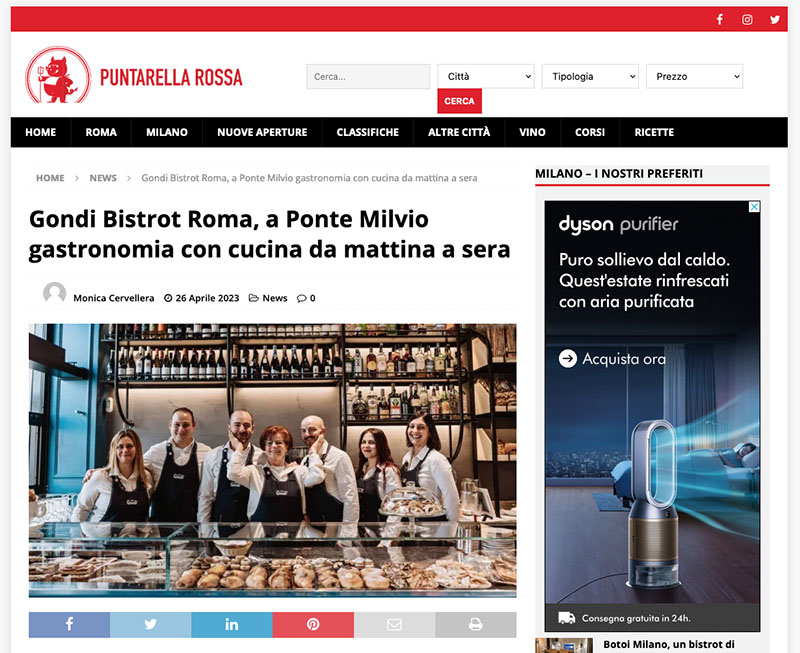
Task: Print article using printer icon button
Action: tap(476, 624)
